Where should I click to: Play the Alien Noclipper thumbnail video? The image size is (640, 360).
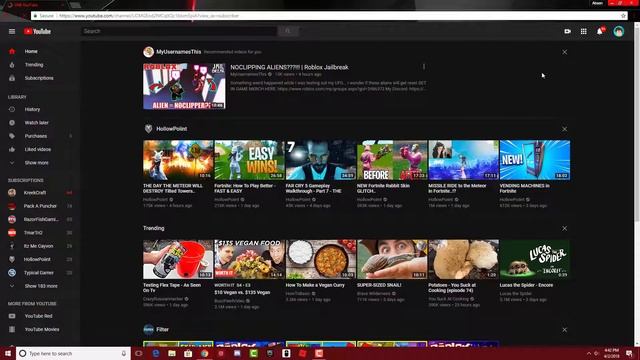tap(184, 86)
